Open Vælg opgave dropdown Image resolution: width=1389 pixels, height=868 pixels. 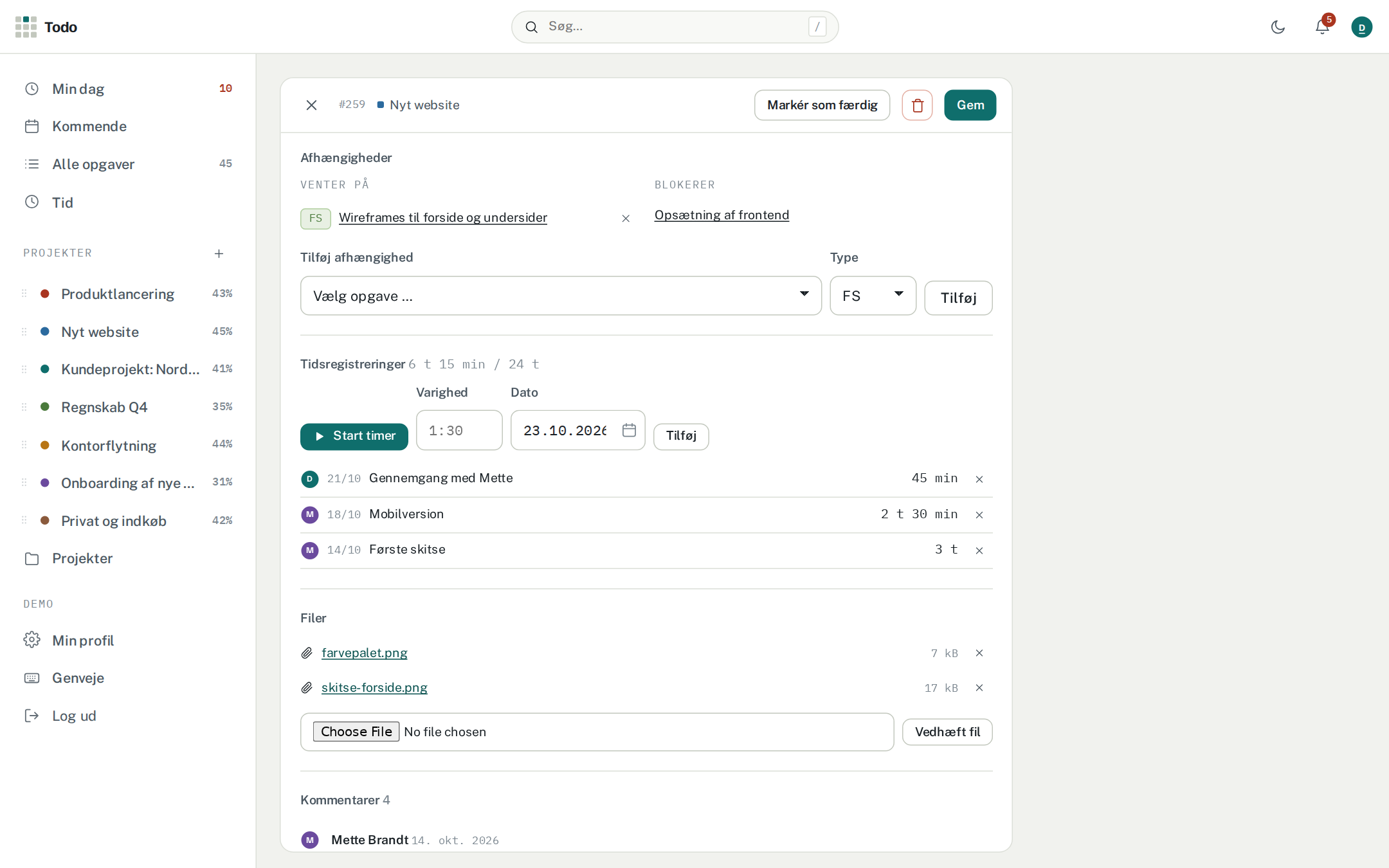coord(561,296)
